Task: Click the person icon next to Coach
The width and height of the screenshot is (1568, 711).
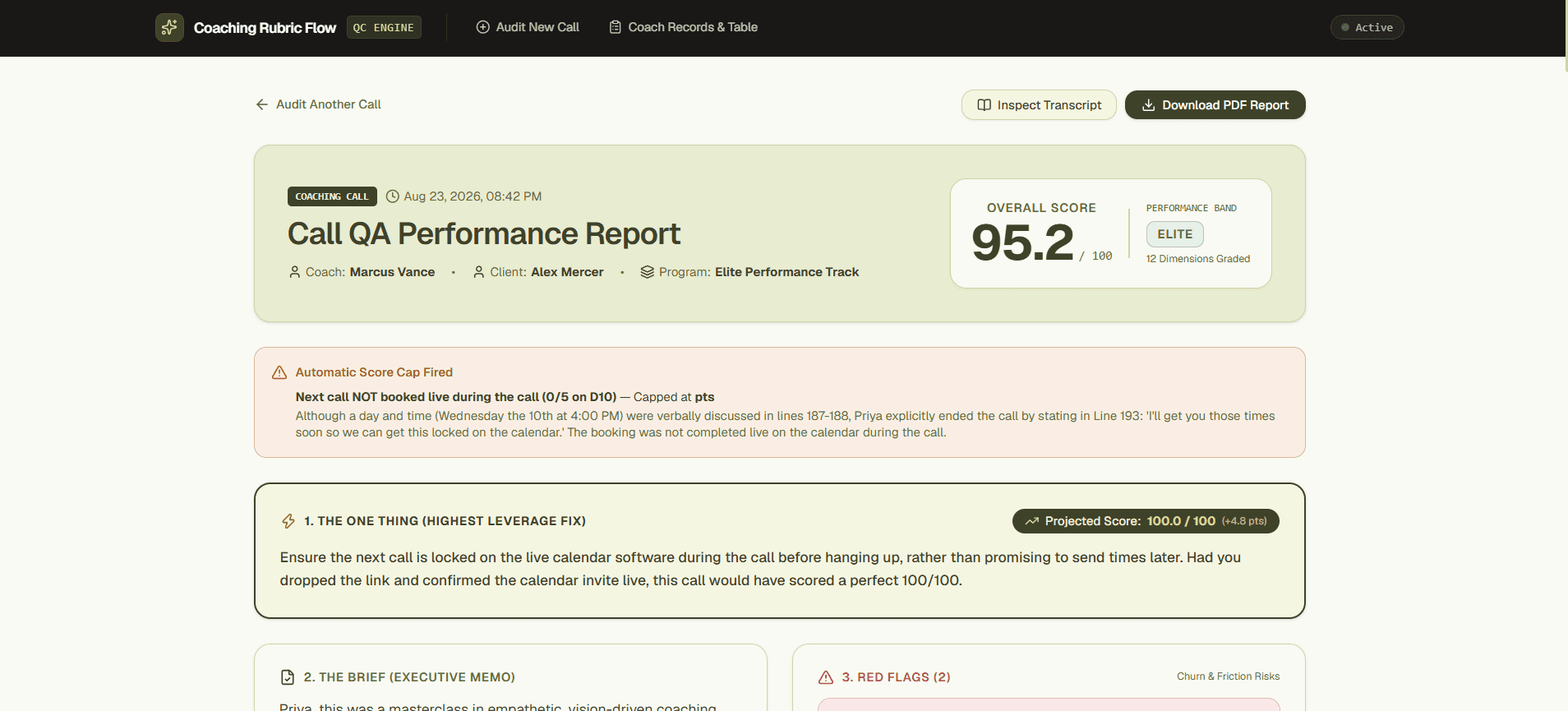Action: click(294, 272)
